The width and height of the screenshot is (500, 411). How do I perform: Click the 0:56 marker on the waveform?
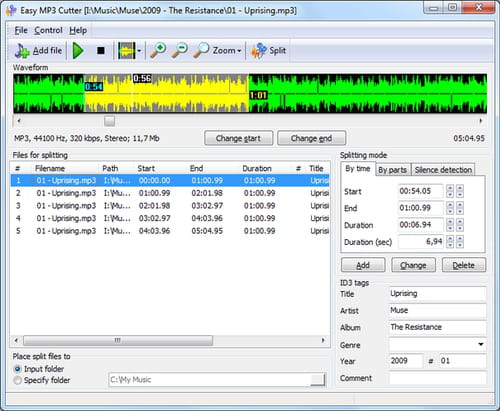[142, 79]
